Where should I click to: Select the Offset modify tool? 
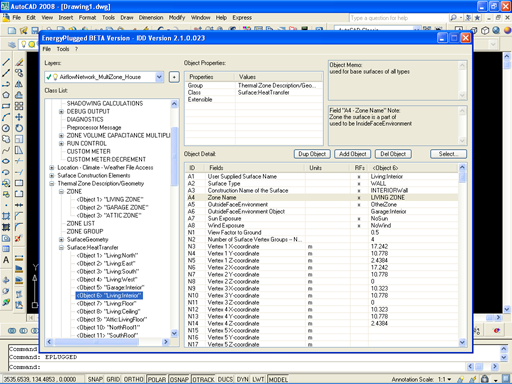click(x=19, y=95)
